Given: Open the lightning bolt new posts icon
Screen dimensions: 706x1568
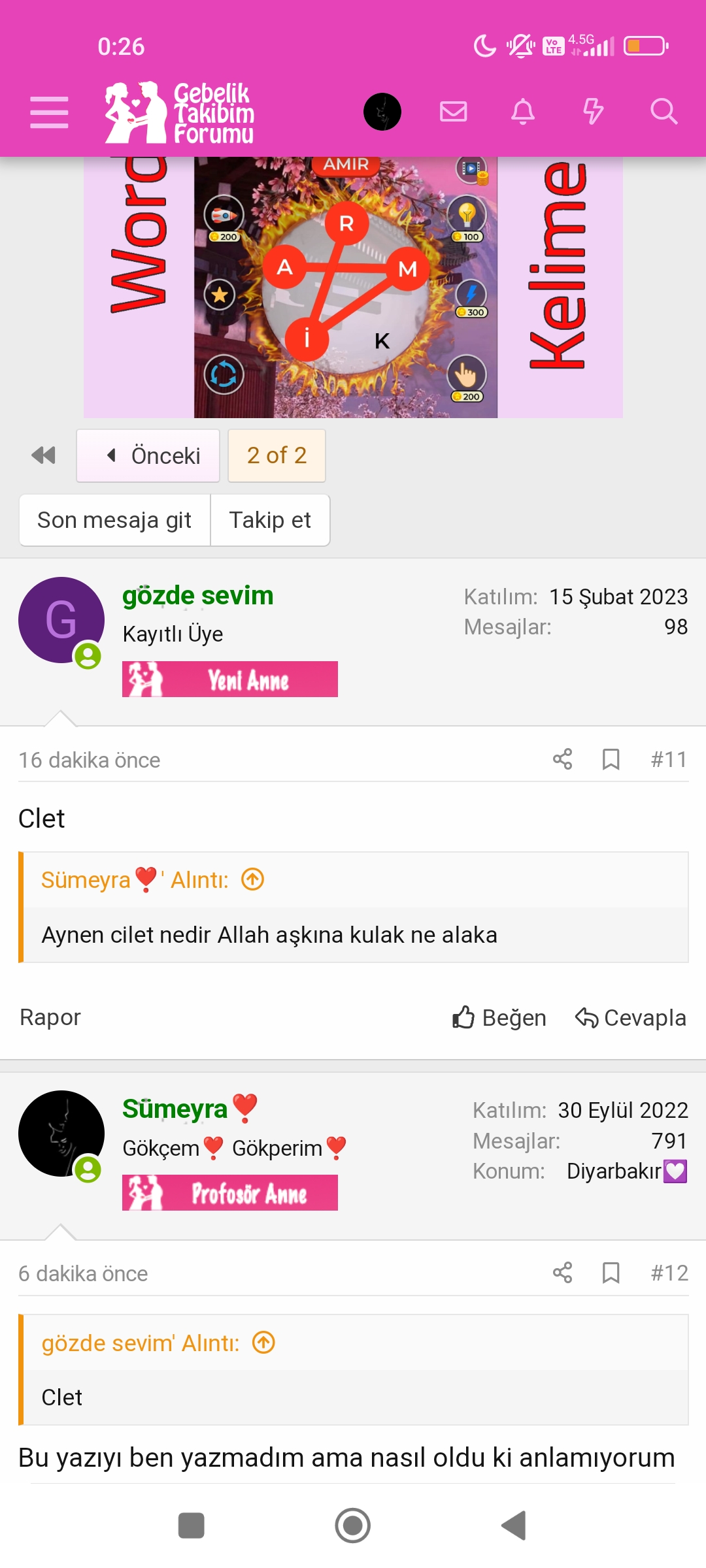Looking at the screenshot, I should tap(593, 112).
